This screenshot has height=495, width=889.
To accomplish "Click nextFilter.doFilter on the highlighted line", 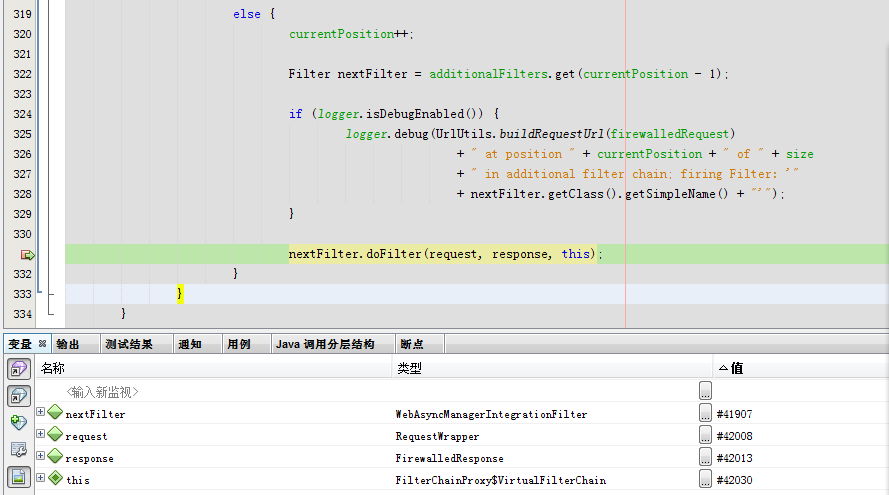I will click(355, 254).
